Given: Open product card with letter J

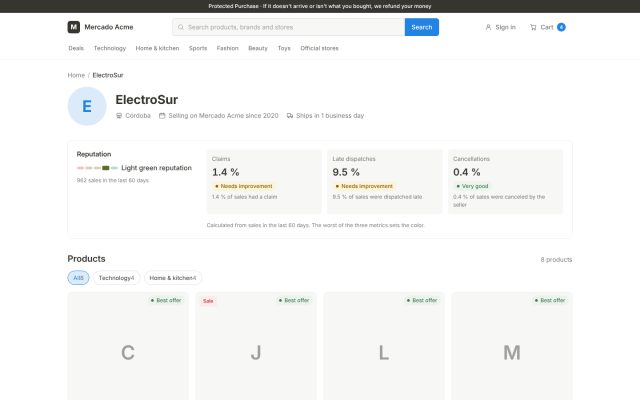Looking at the screenshot, I should (256, 346).
